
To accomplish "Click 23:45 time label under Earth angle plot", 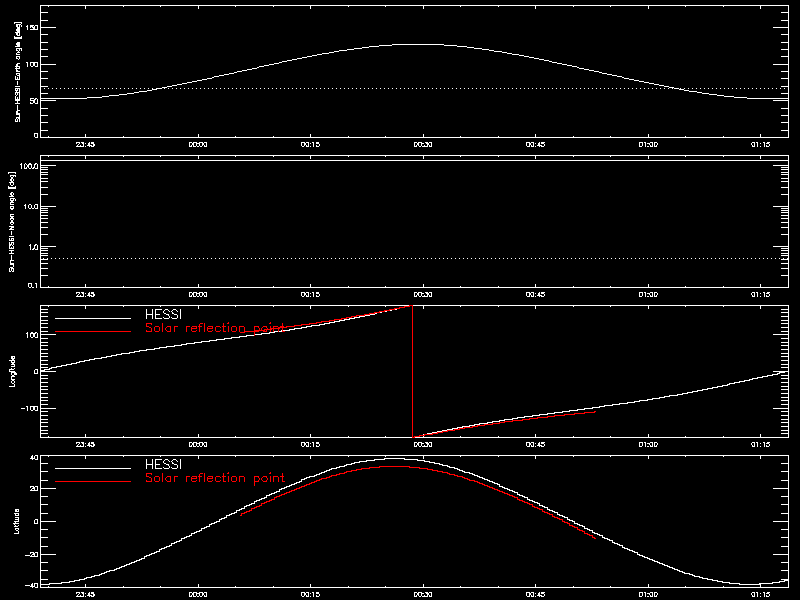I will click(85, 144).
